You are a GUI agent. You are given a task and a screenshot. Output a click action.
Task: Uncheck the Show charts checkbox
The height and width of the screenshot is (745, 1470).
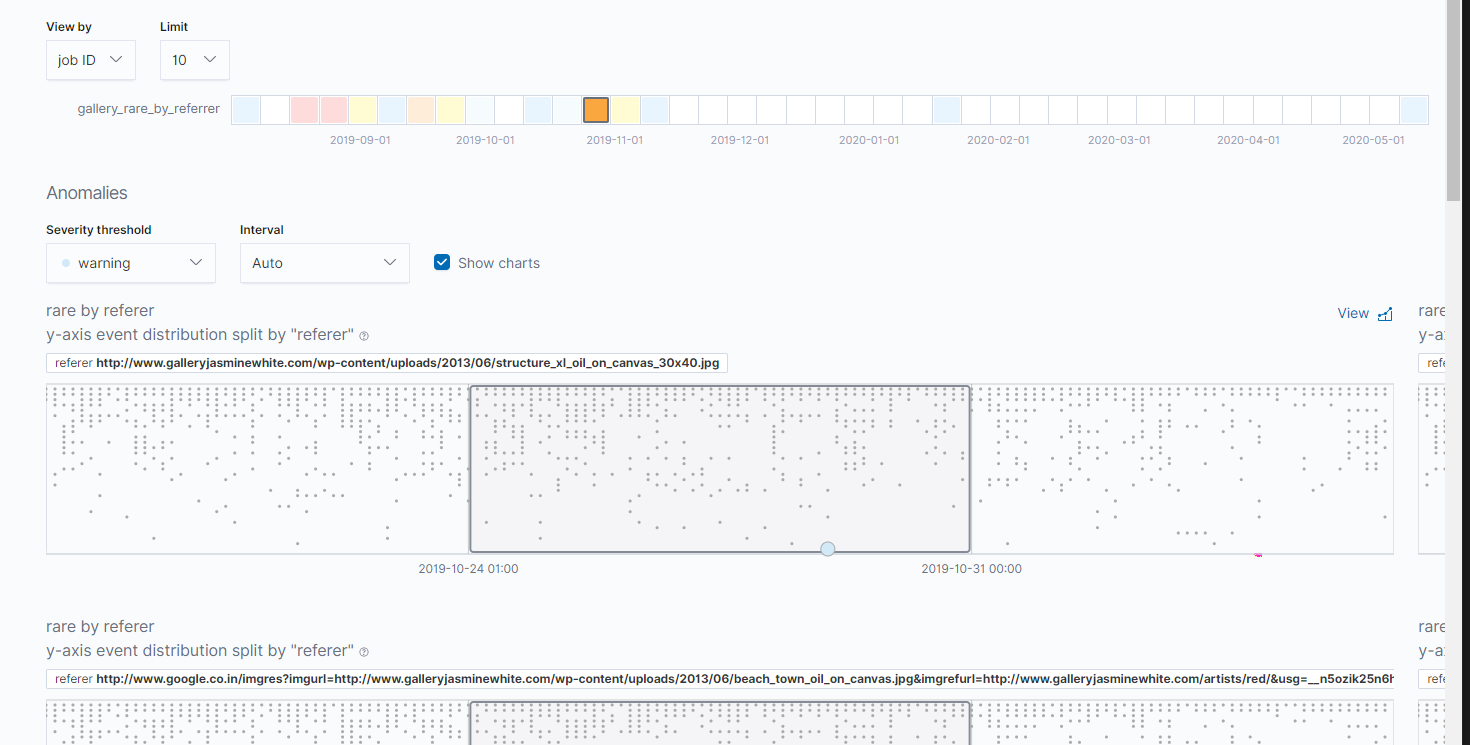click(442, 263)
